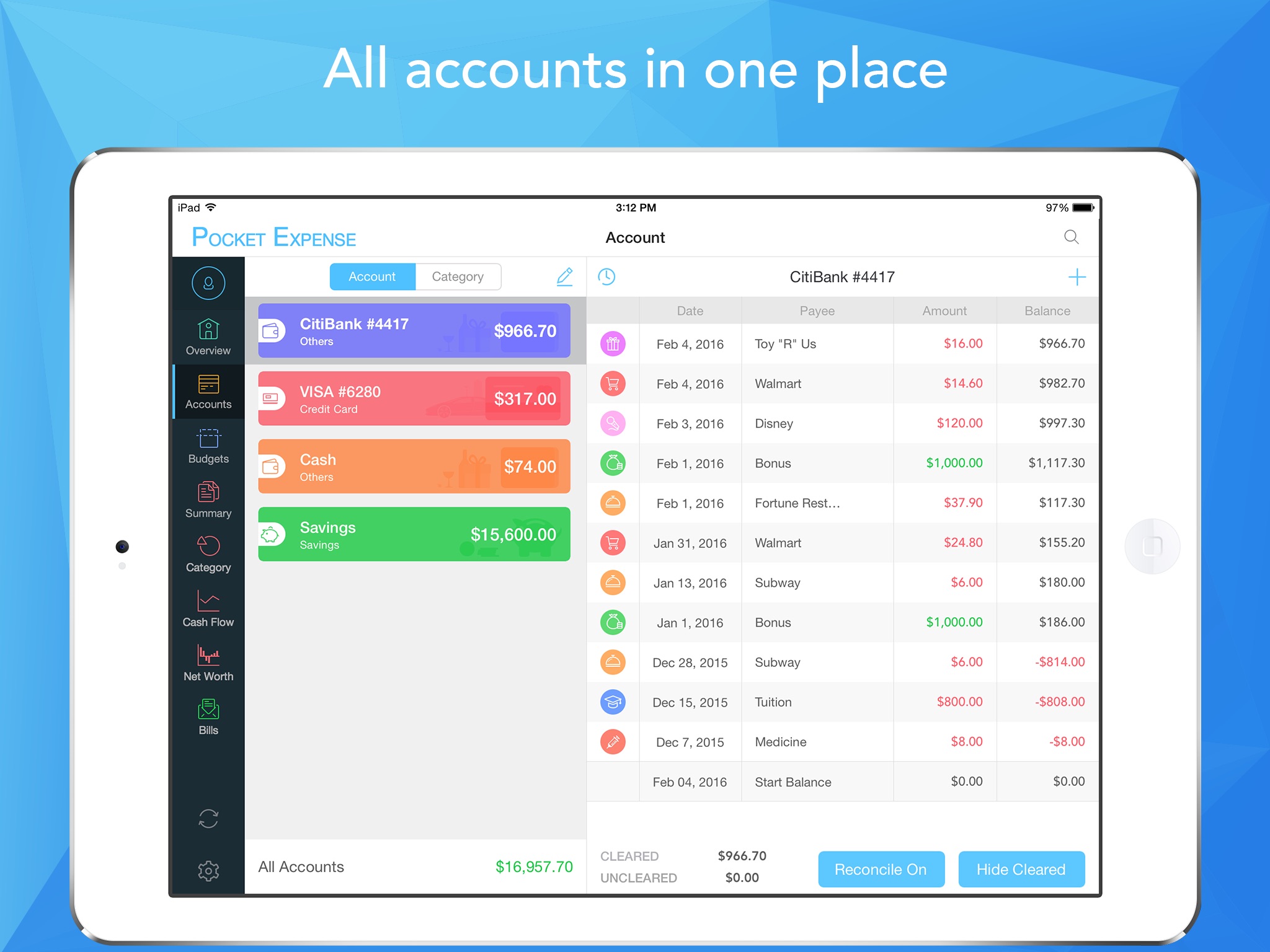Open settings gear menu
Image resolution: width=1270 pixels, height=952 pixels.
tap(209, 869)
